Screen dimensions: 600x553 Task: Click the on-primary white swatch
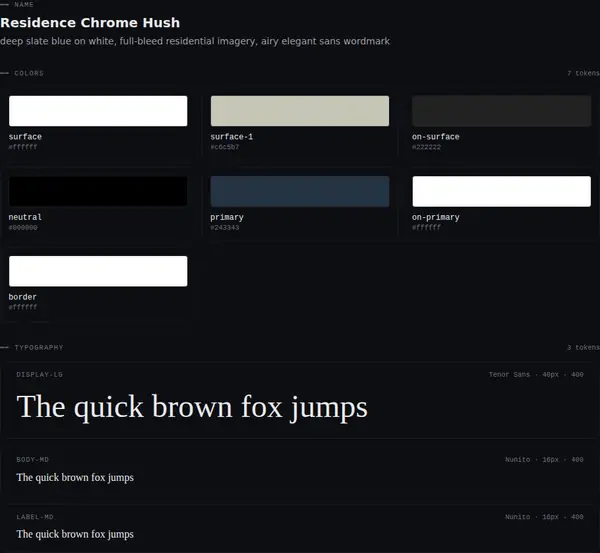[x=501, y=191]
